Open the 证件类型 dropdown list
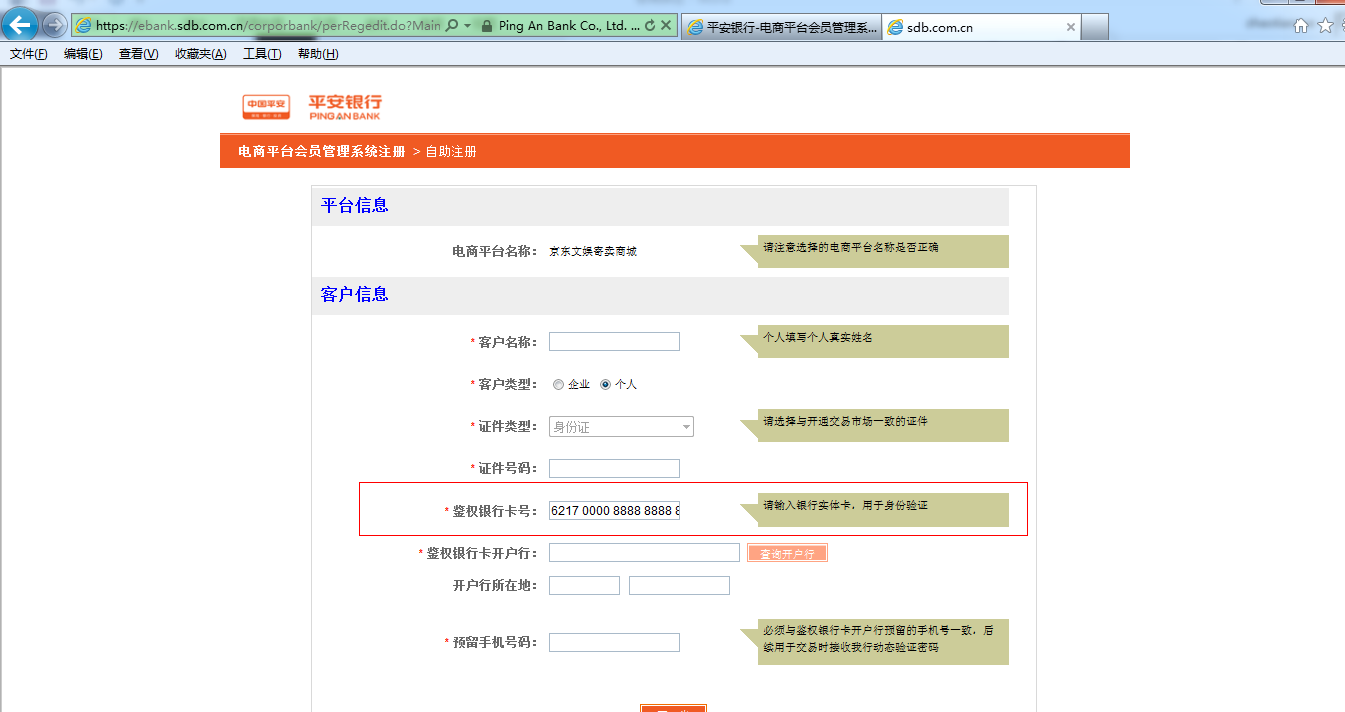The width and height of the screenshot is (1345, 712). point(621,427)
